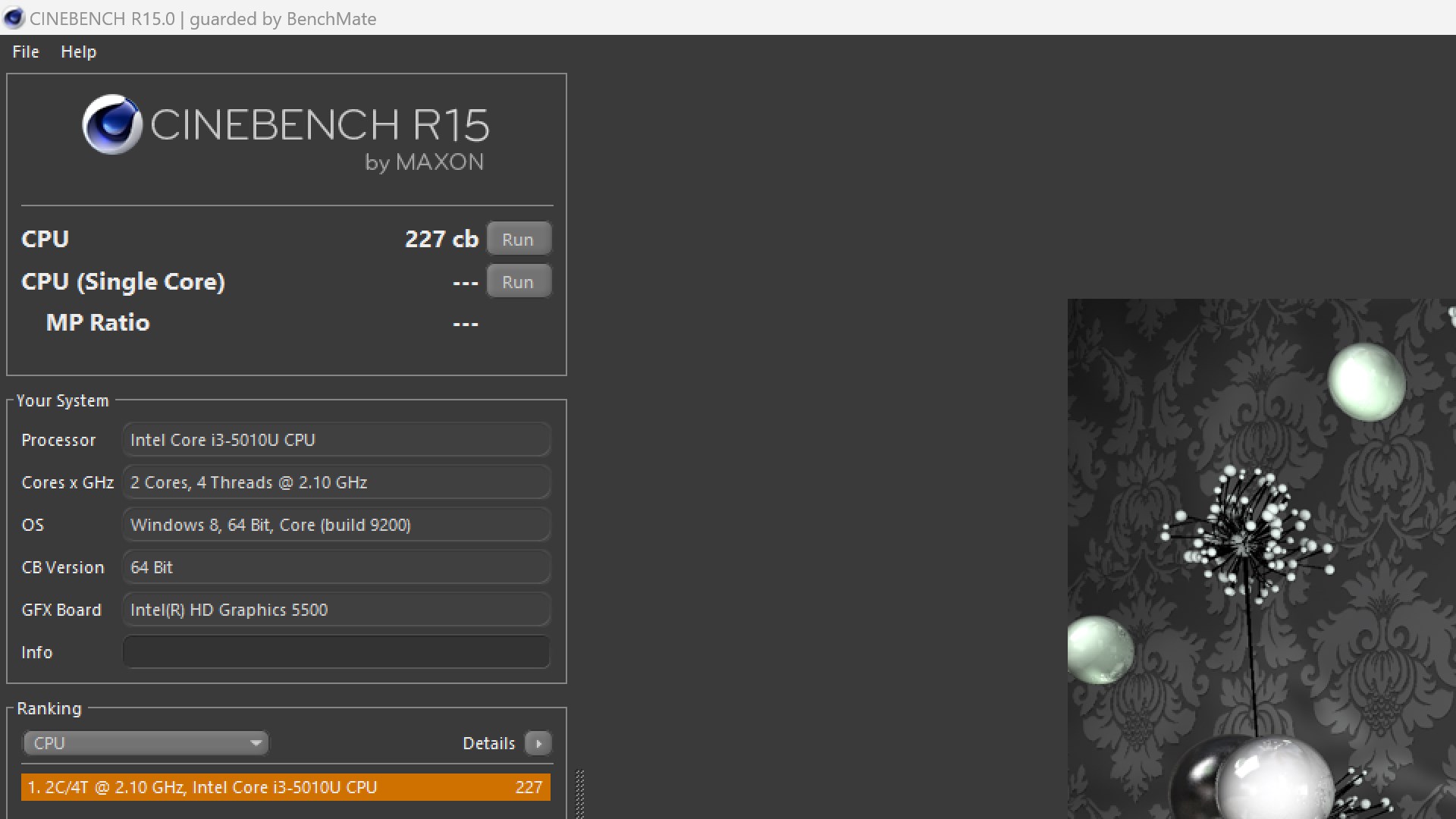Open the CPU ranking dropdown
1456x819 pixels.
pos(146,743)
